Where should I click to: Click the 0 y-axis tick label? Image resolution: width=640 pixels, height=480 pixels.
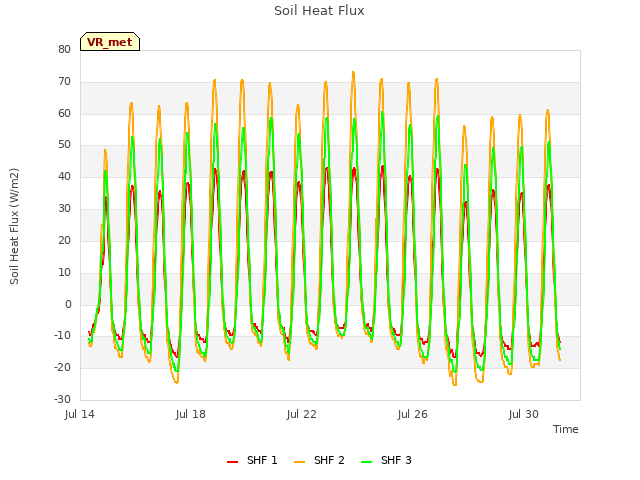tap(68, 304)
